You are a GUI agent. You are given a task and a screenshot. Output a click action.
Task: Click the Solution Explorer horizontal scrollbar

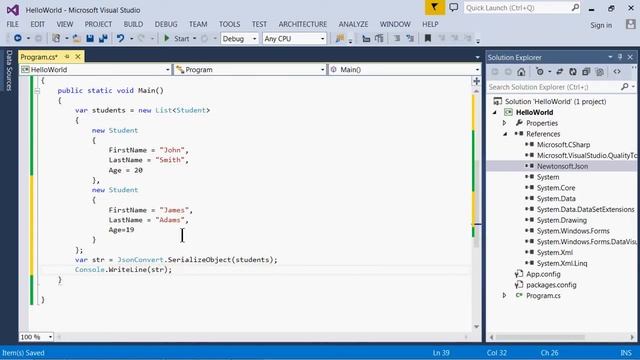[540, 337]
